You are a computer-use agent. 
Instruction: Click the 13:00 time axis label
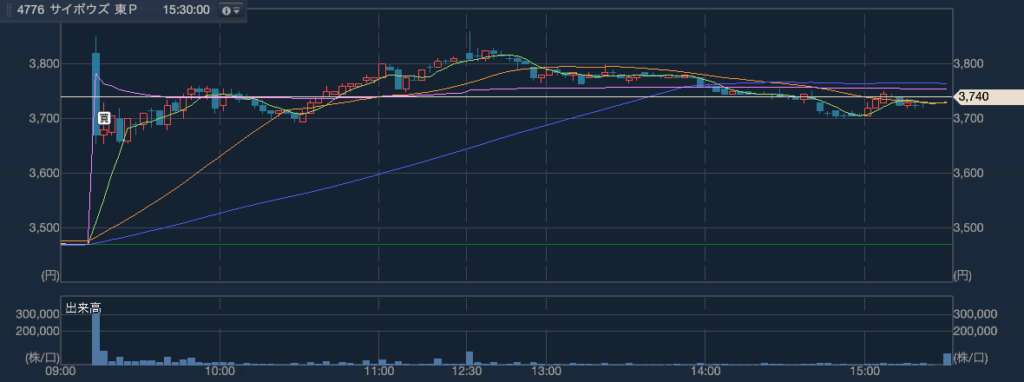coord(547,372)
